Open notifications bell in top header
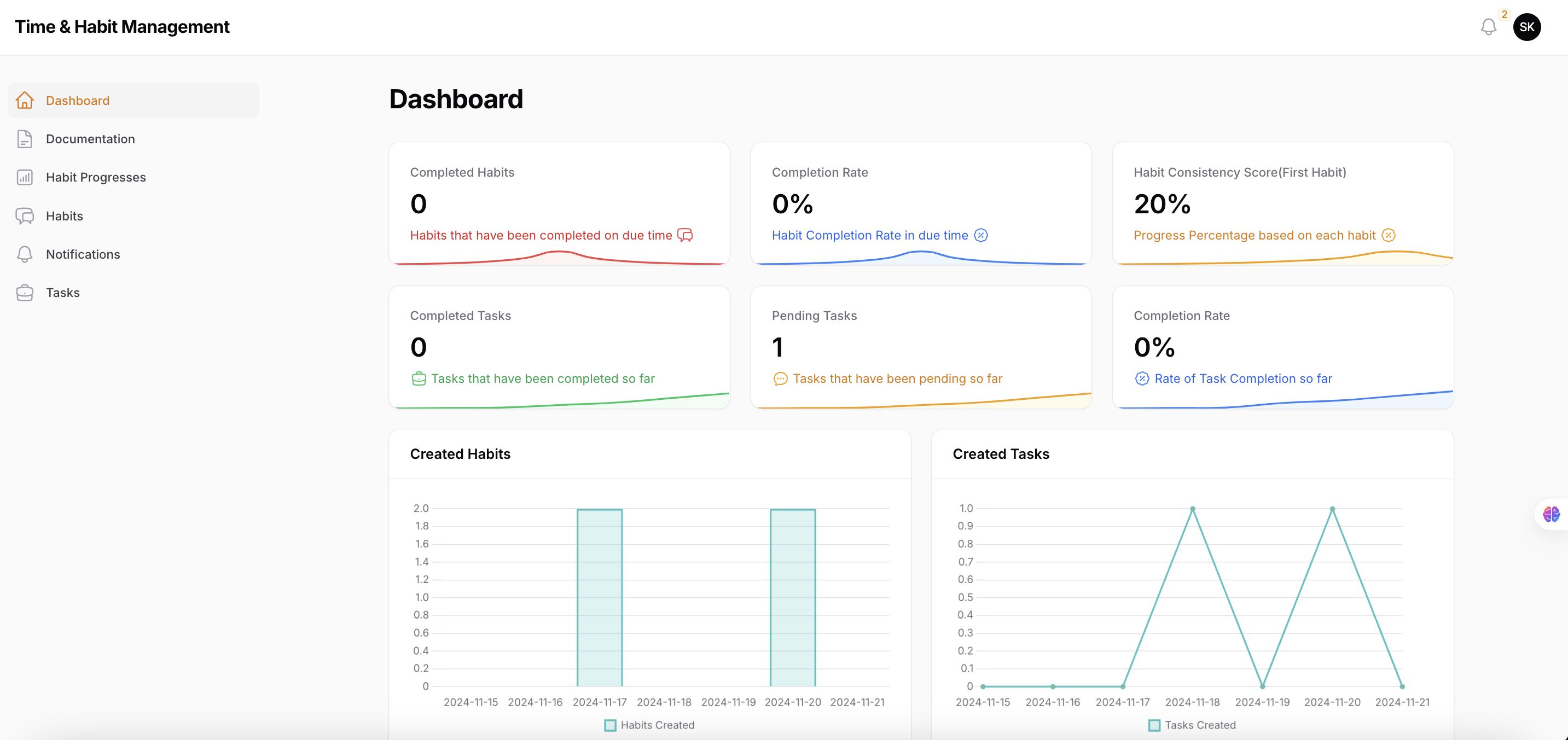Image resolution: width=1568 pixels, height=740 pixels. pyautogui.click(x=1488, y=27)
